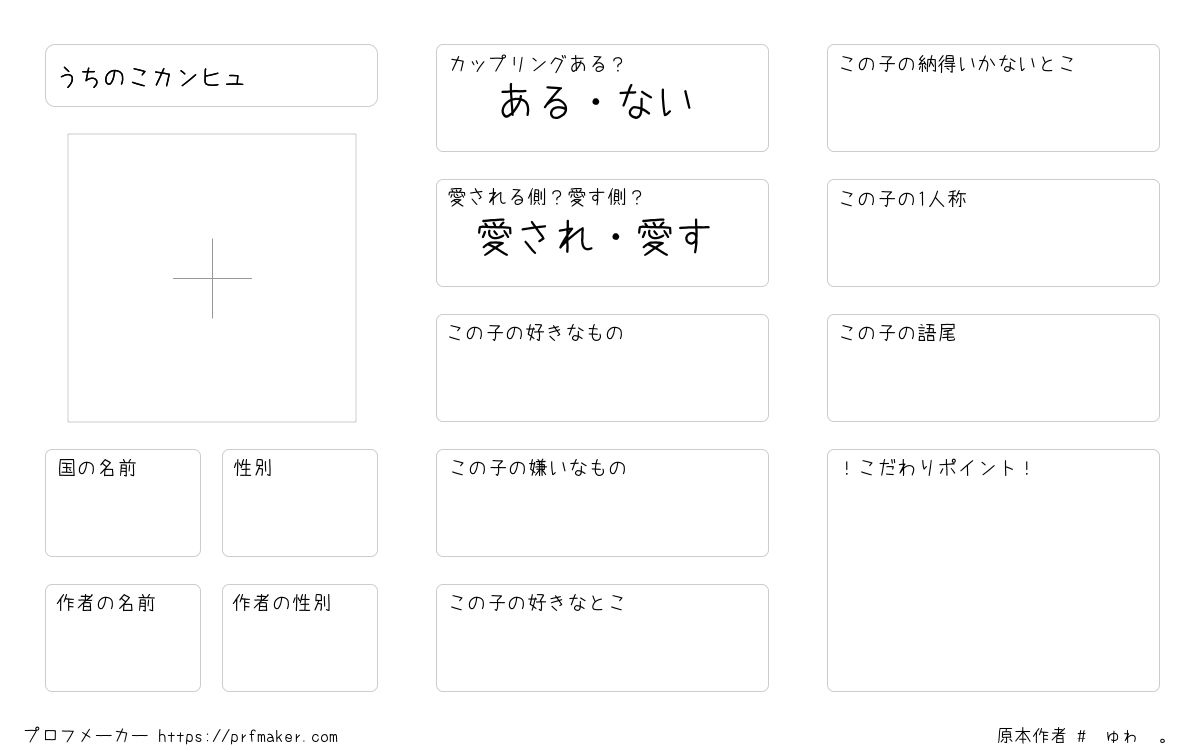This screenshot has width=1200, height=750.
Task: Click the 性別 field
Action: 300,503
